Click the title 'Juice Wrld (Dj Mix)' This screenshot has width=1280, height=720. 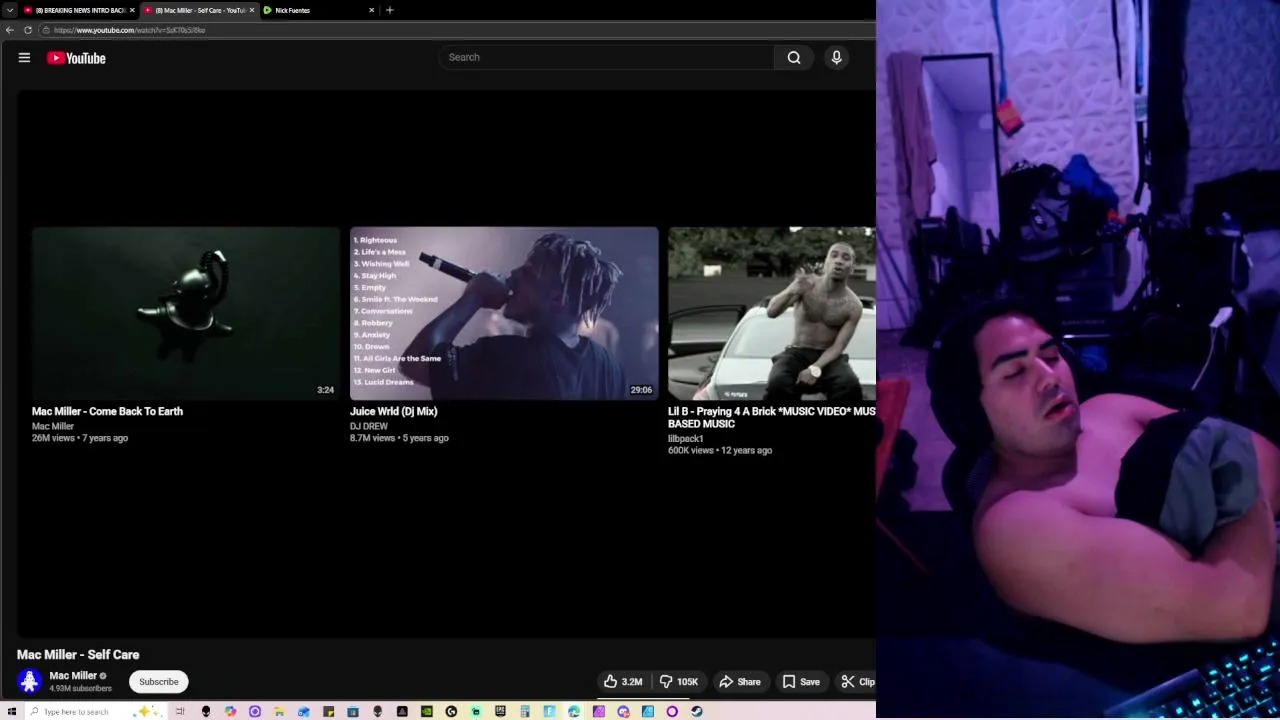coord(393,411)
